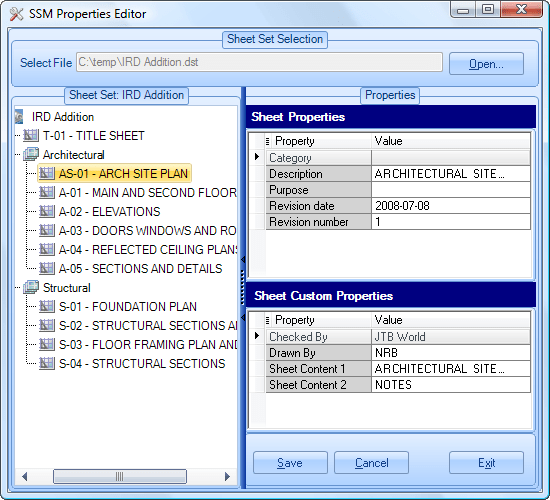
Task: Click the Structural subset folder icon
Action: [31, 287]
